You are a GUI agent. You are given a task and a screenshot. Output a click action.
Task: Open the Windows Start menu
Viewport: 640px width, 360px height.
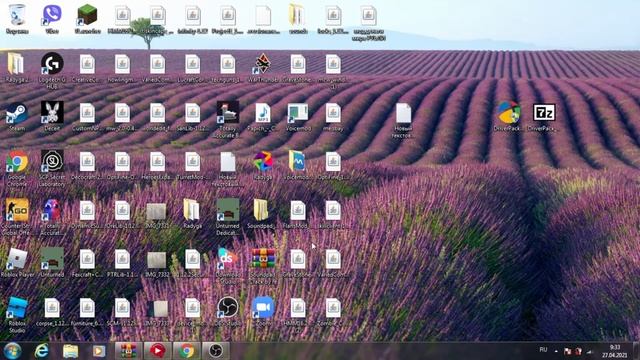(x=12, y=351)
